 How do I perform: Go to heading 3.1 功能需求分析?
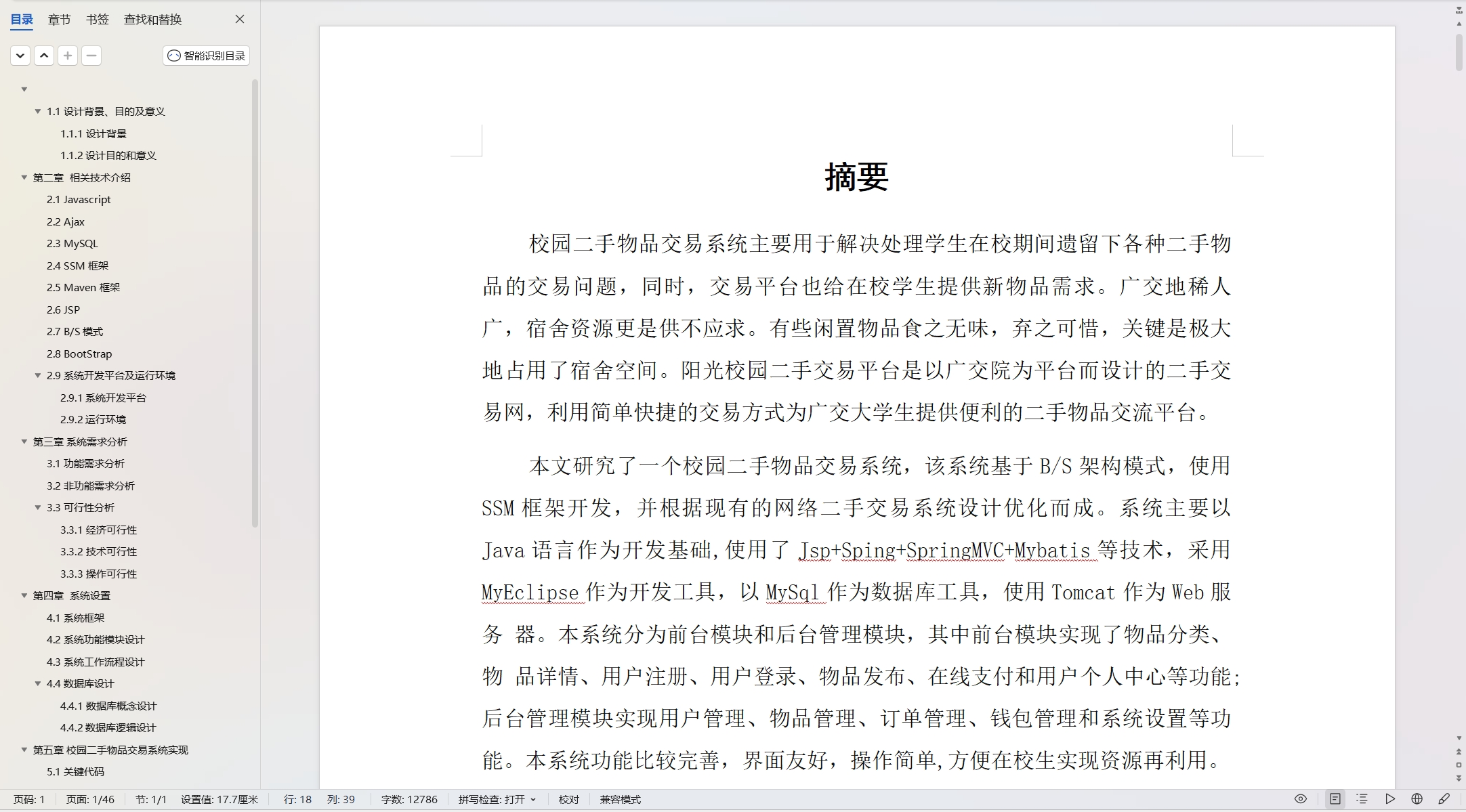85,463
